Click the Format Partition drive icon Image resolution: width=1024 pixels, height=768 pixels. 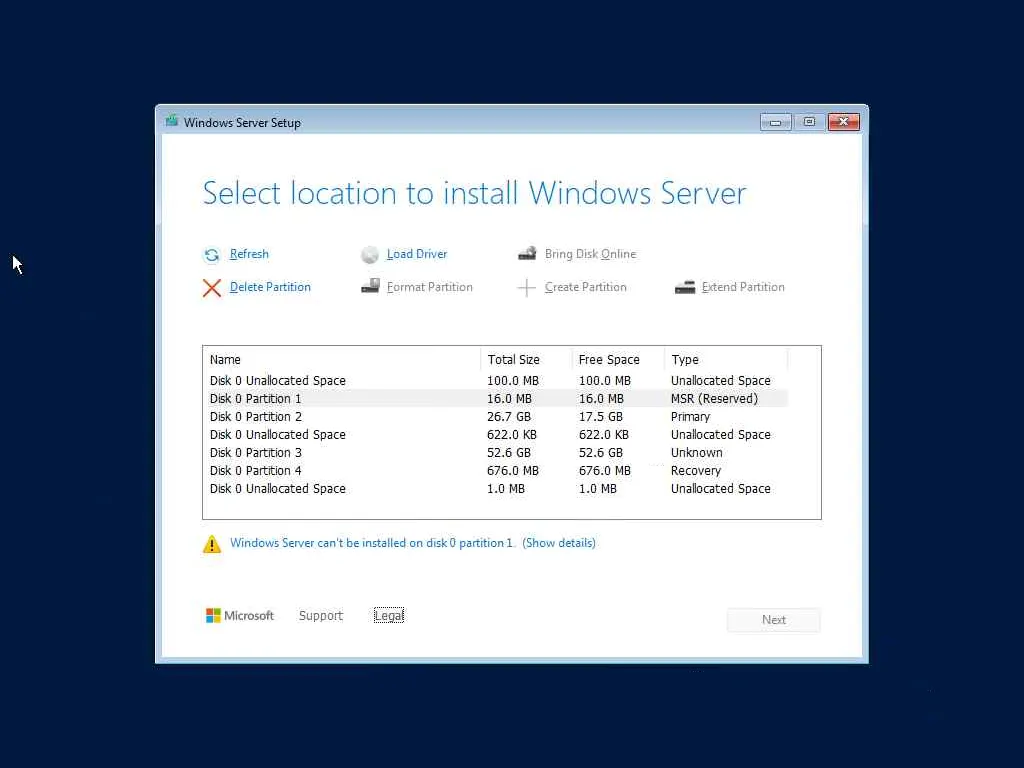[x=370, y=286]
